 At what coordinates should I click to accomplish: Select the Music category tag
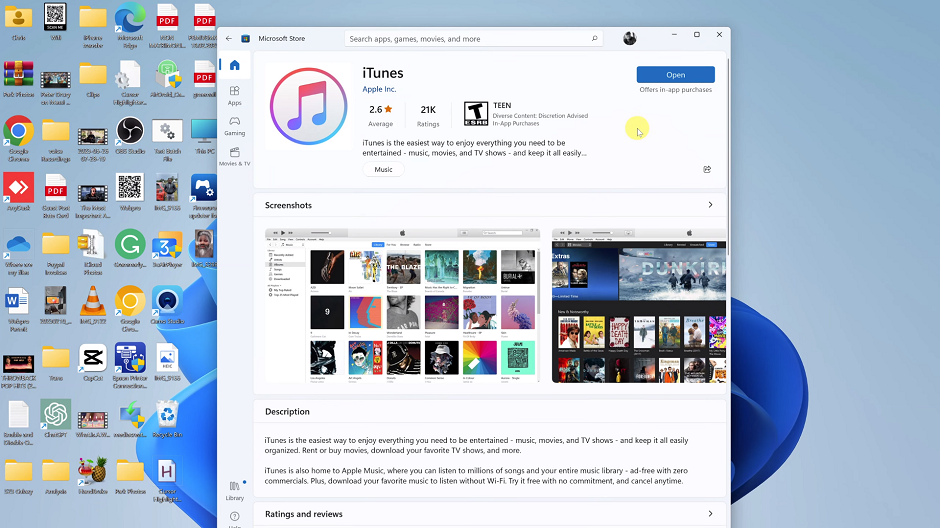383,170
